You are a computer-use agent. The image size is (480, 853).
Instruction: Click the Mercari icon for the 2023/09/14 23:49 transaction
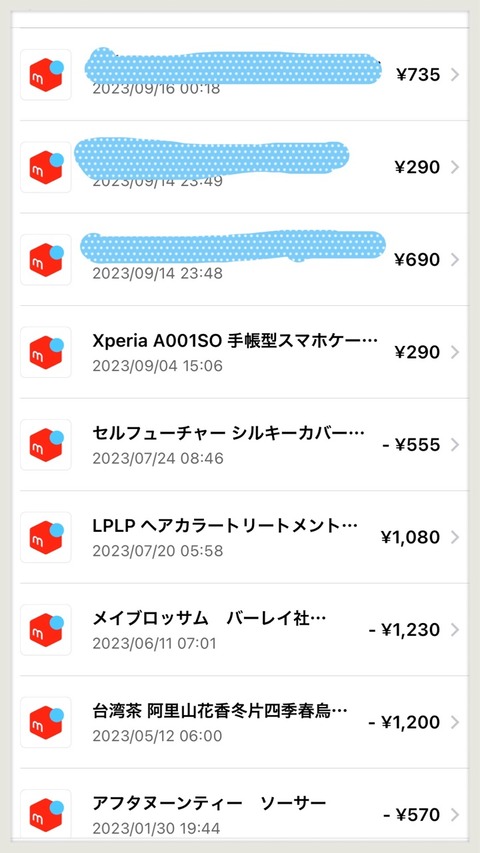click(x=46, y=167)
